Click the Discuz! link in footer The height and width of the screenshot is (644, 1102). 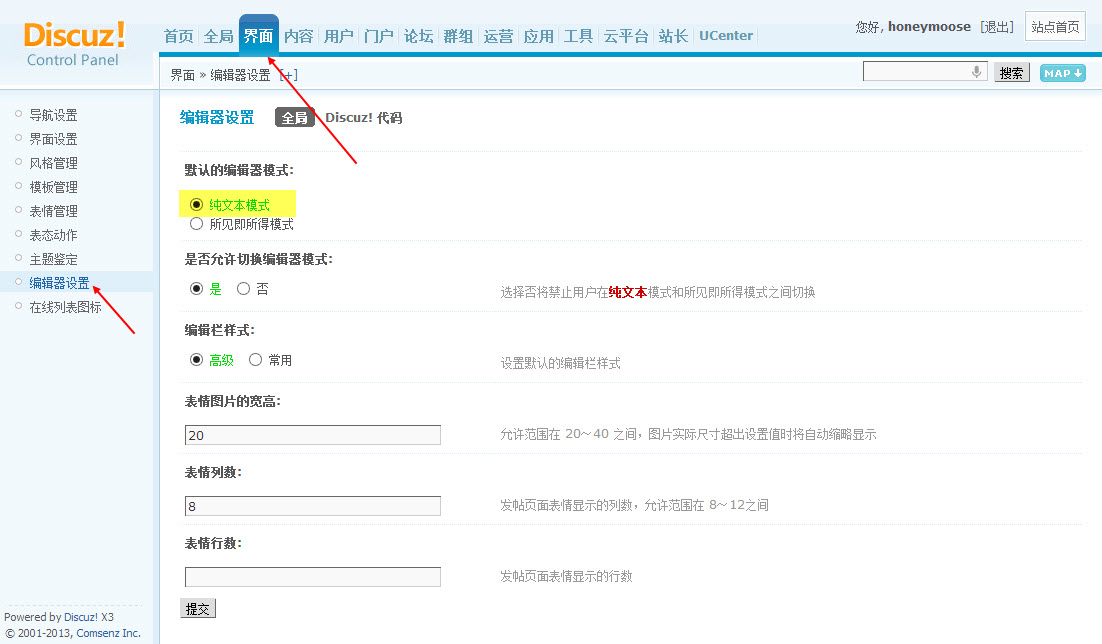(81, 617)
